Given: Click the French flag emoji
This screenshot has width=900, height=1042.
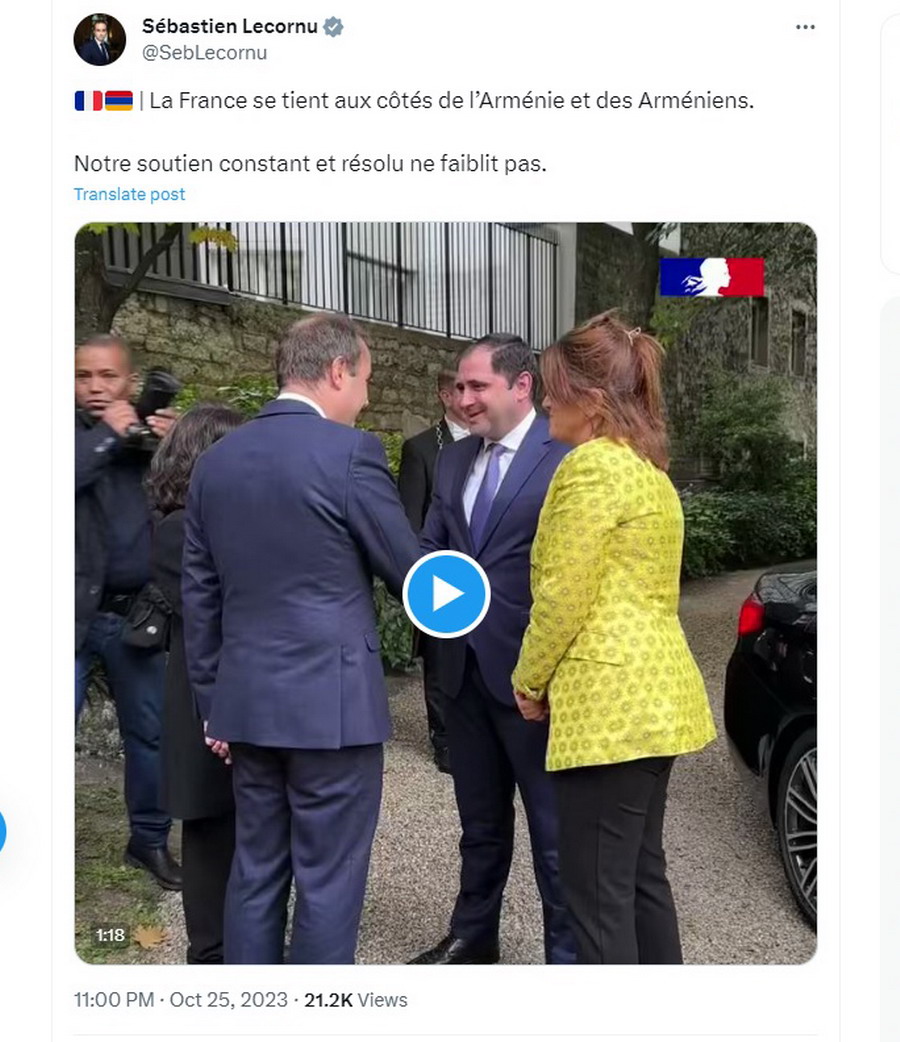Looking at the screenshot, I should [x=88, y=100].
